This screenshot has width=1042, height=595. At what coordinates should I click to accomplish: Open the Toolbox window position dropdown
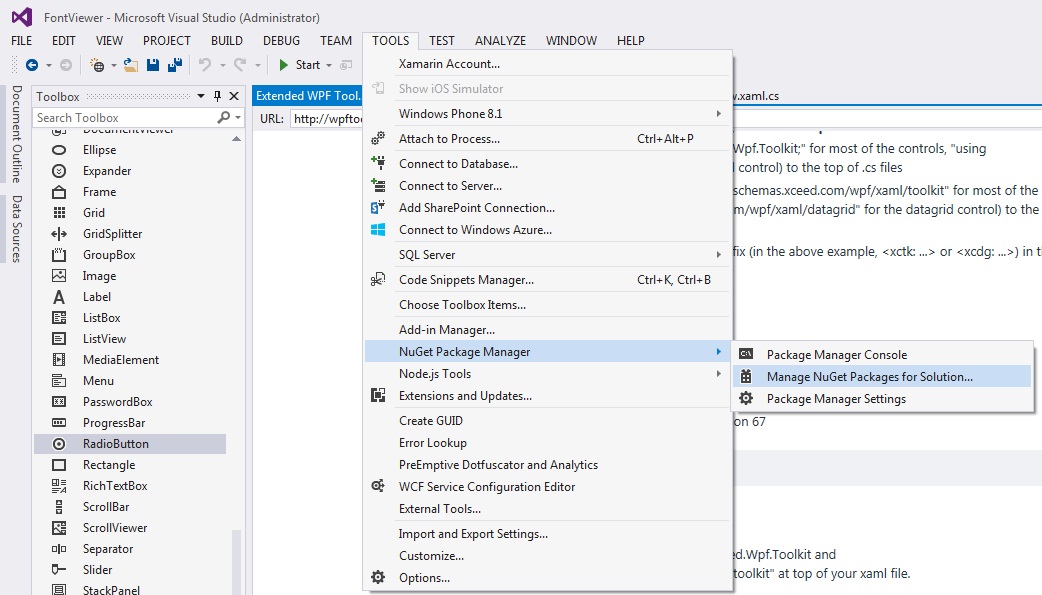point(201,96)
